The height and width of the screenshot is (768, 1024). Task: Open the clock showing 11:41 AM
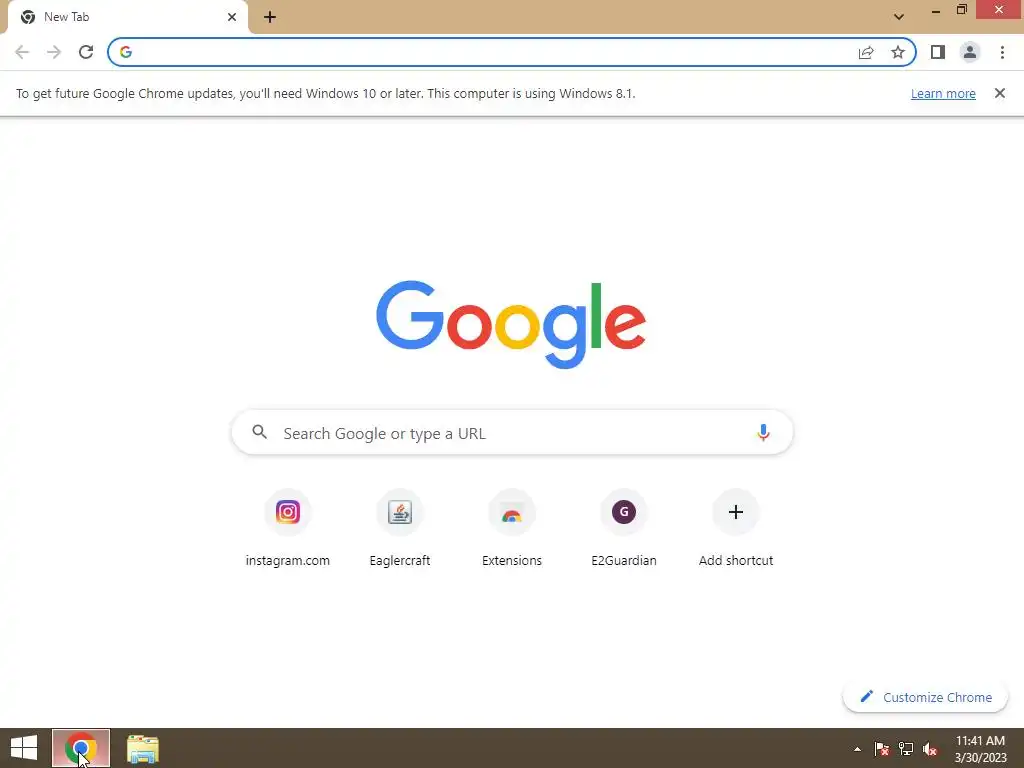coord(980,749)
